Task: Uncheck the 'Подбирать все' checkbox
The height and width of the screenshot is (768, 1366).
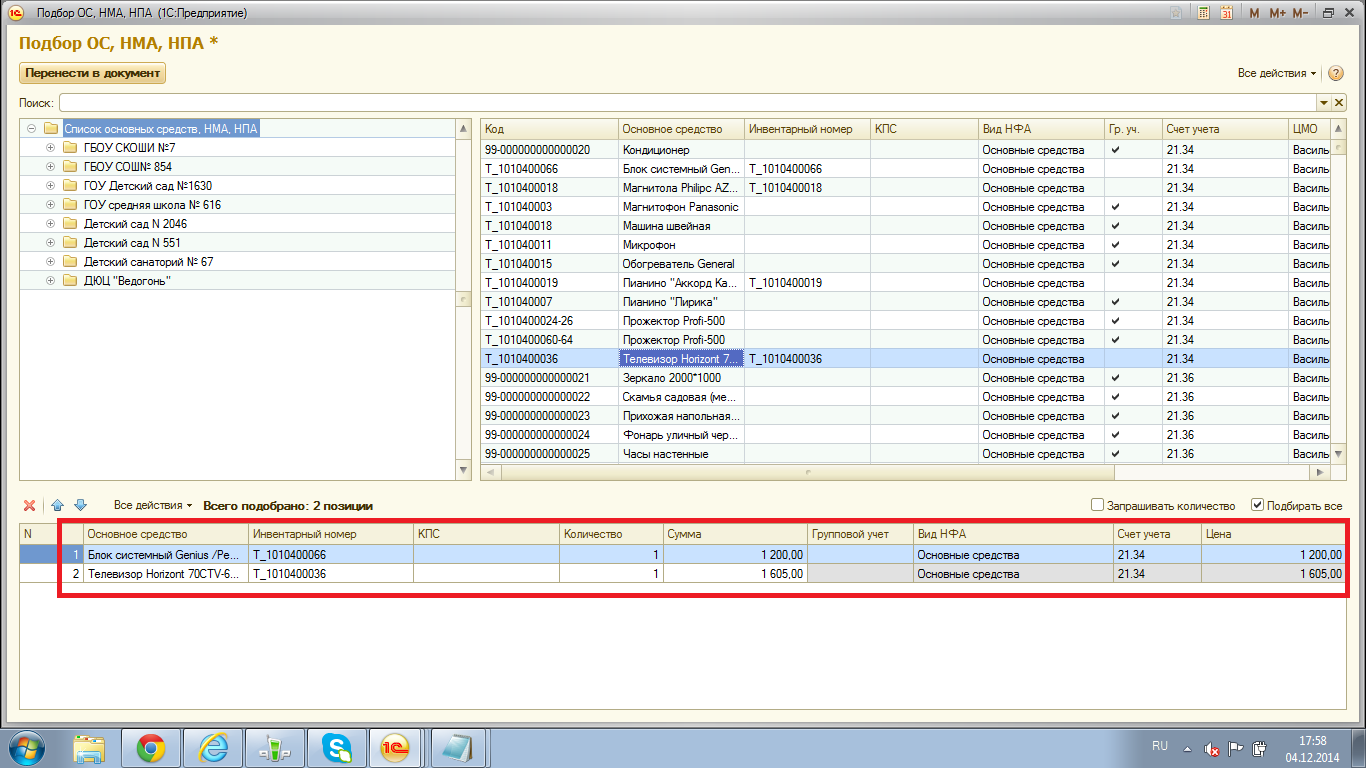Action: pyautogui.click(x=1258, y=506)
